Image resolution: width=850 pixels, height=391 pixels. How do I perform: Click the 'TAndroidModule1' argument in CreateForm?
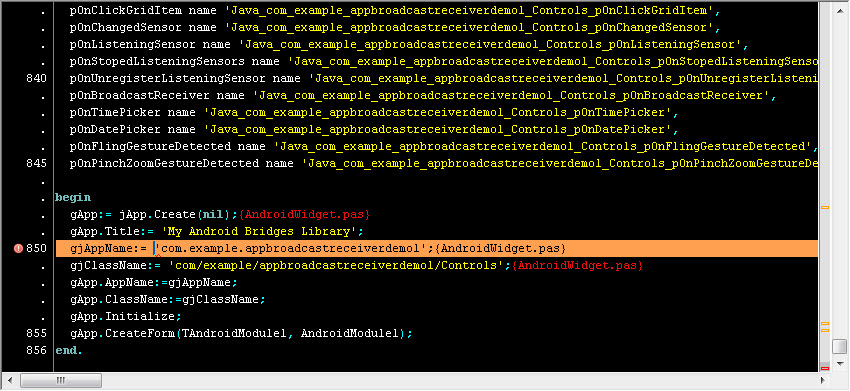click(234, 333)
